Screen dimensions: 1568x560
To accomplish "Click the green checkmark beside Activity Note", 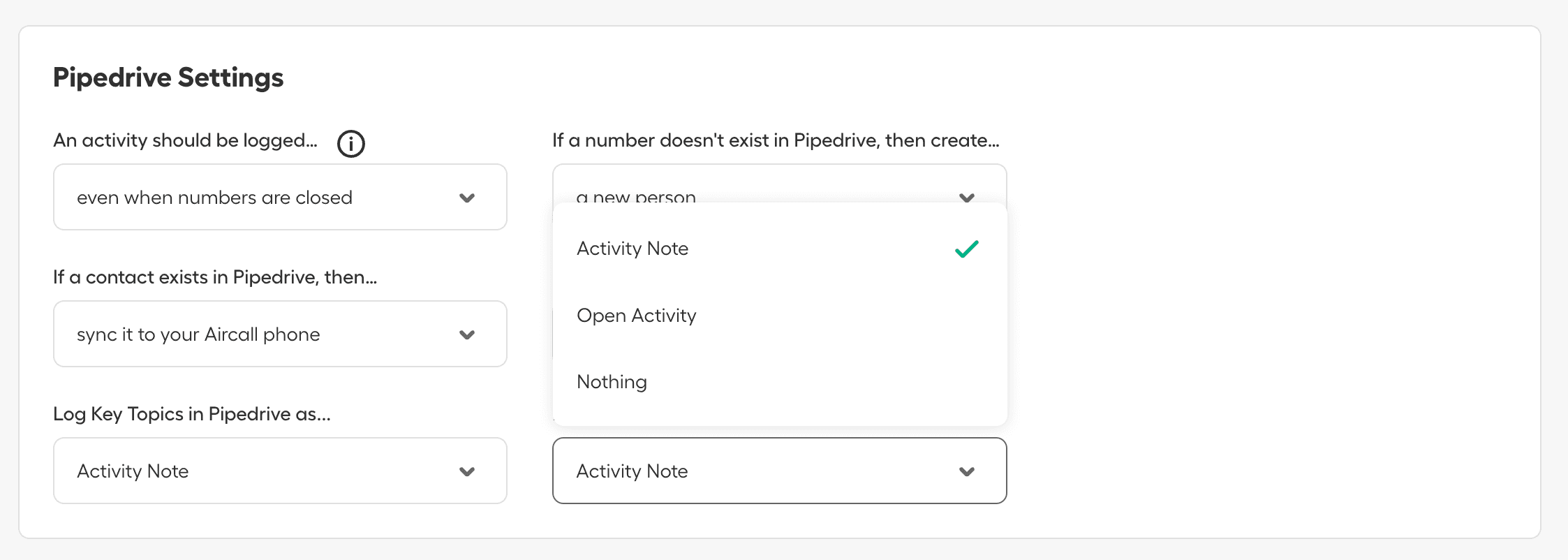I will pos(966,249).
